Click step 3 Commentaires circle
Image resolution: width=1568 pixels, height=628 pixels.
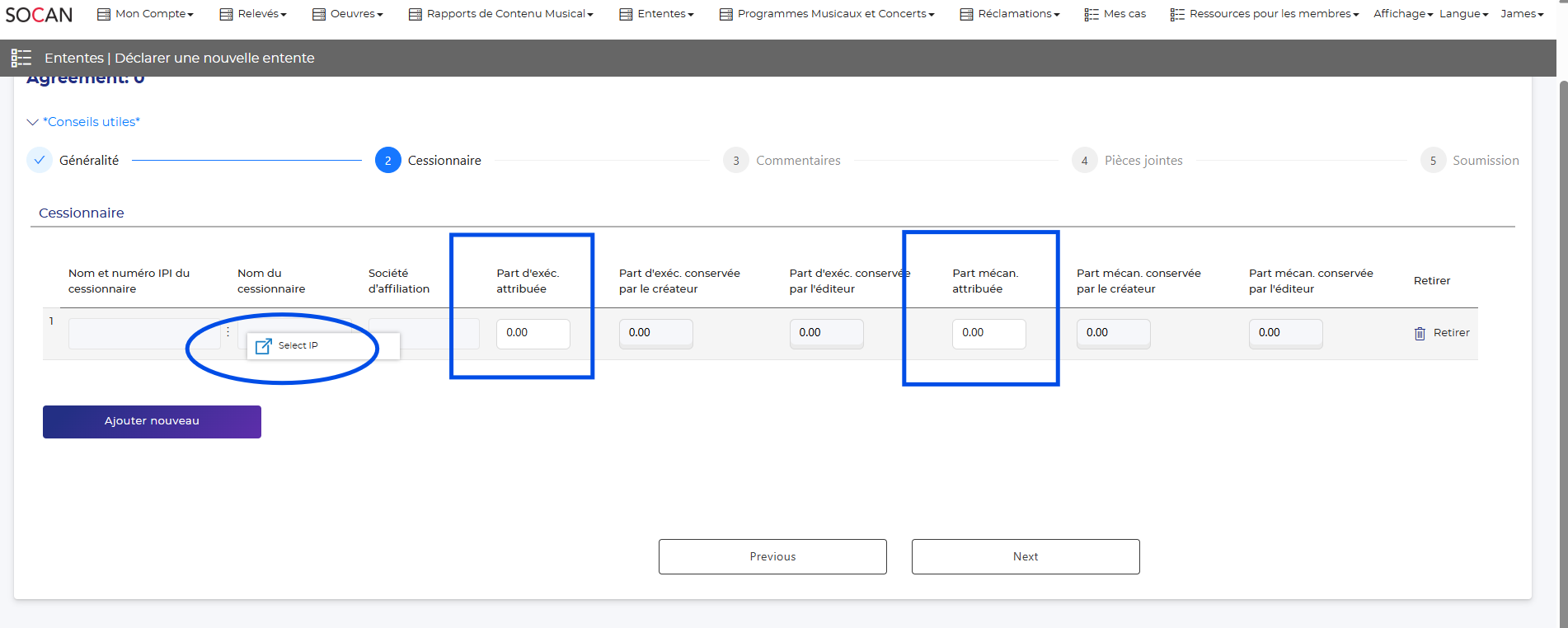(x=735, y=161)
